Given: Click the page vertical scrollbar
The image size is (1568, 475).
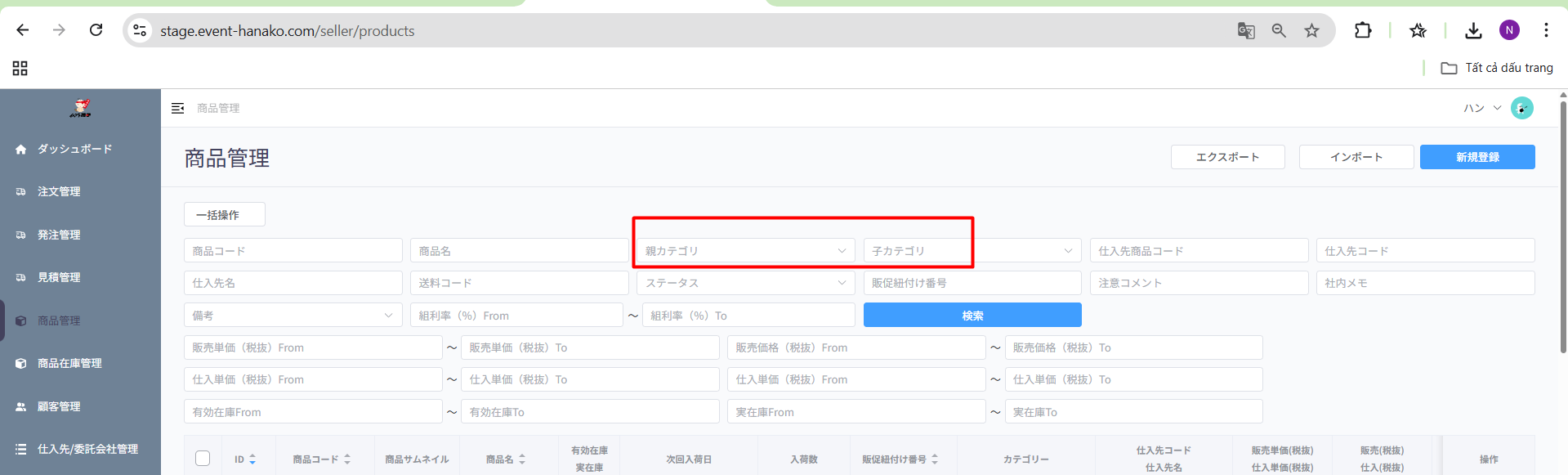Looking at the screenshot, I should [x=1562, y=229].
